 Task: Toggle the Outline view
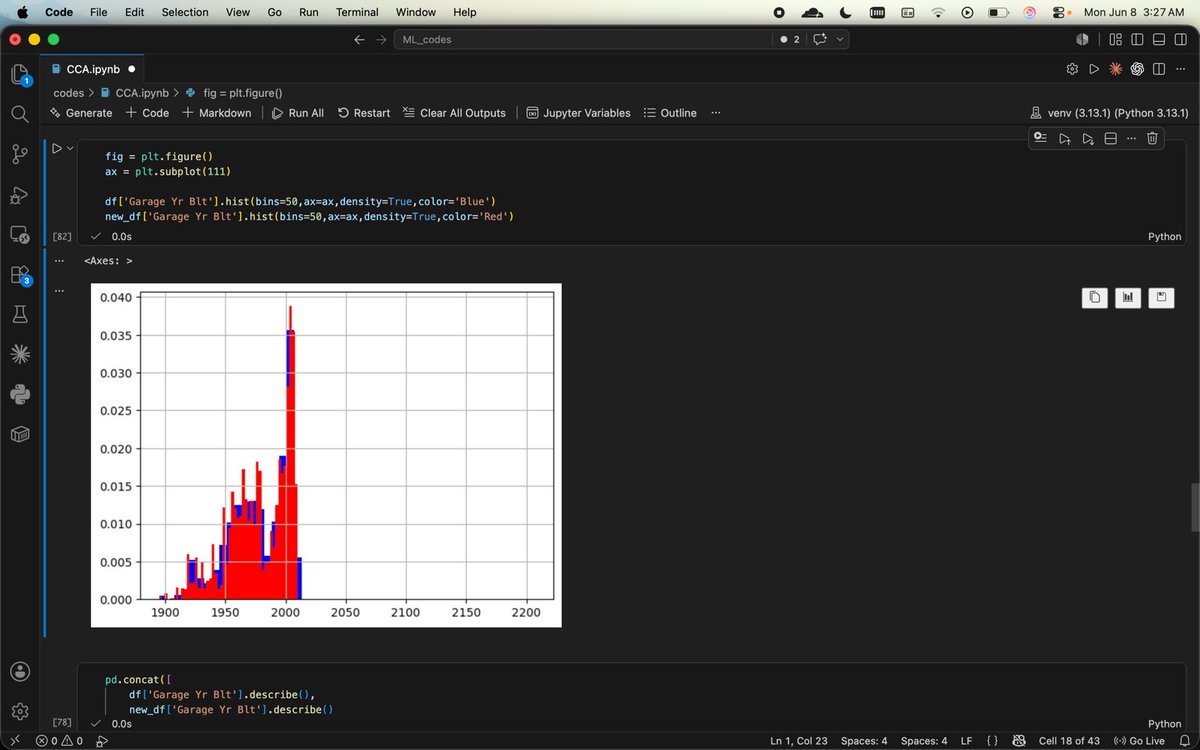coord(670,113)
